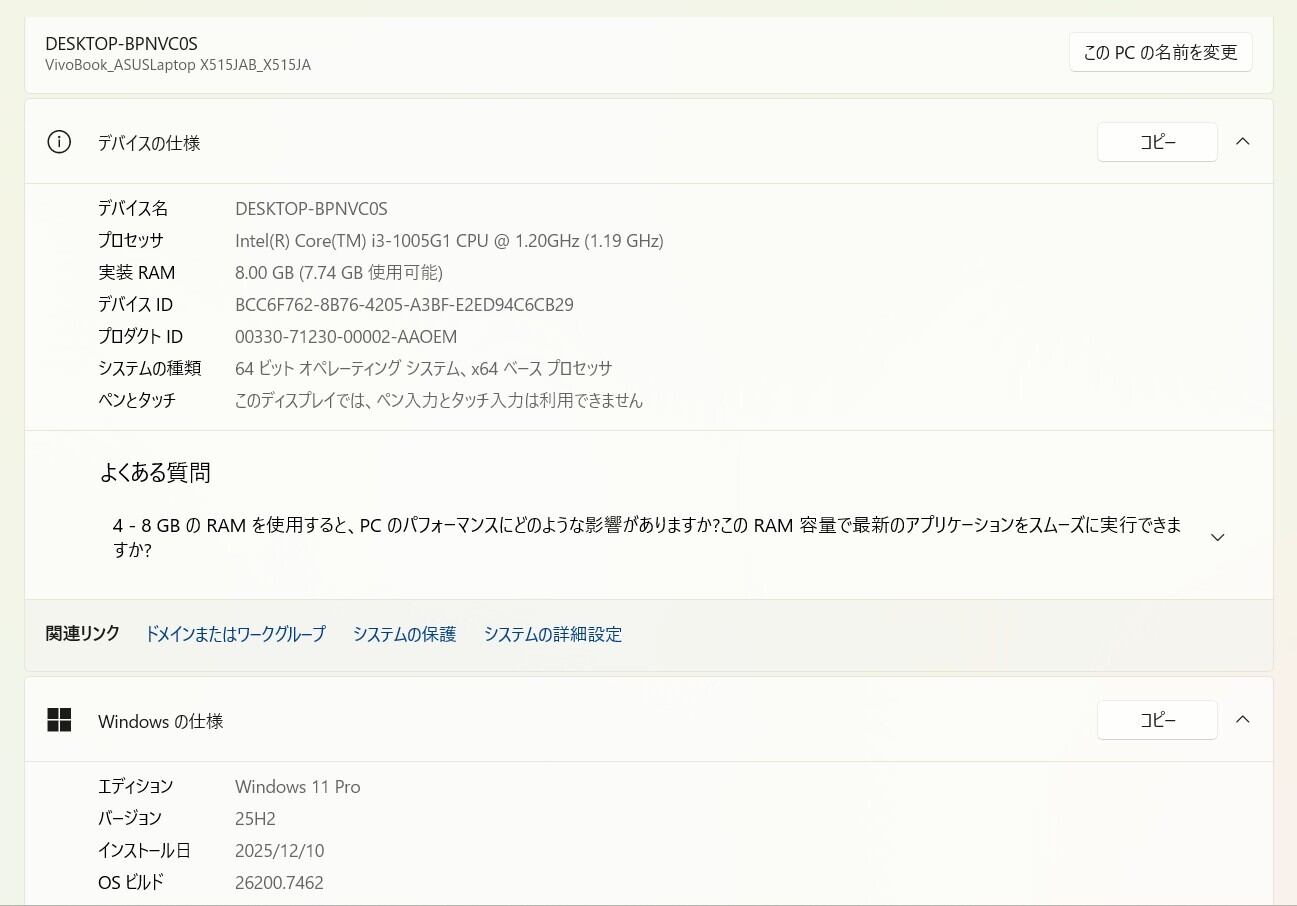
Task: Click the ペンとタッチ row label
Action: click(137, 401)
